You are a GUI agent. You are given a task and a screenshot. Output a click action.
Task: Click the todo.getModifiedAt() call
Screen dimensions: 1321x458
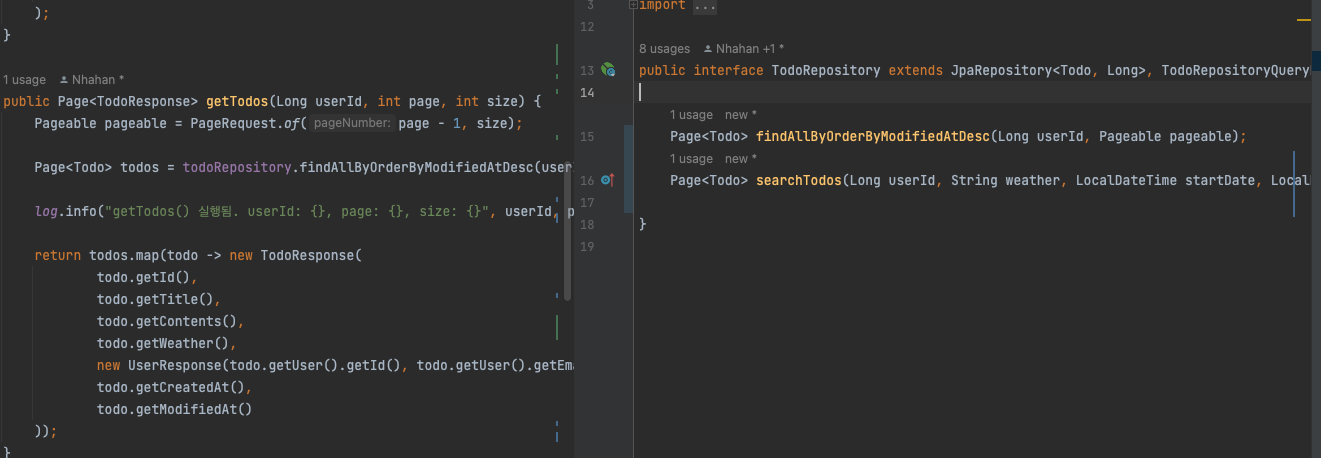pos(175,409)
